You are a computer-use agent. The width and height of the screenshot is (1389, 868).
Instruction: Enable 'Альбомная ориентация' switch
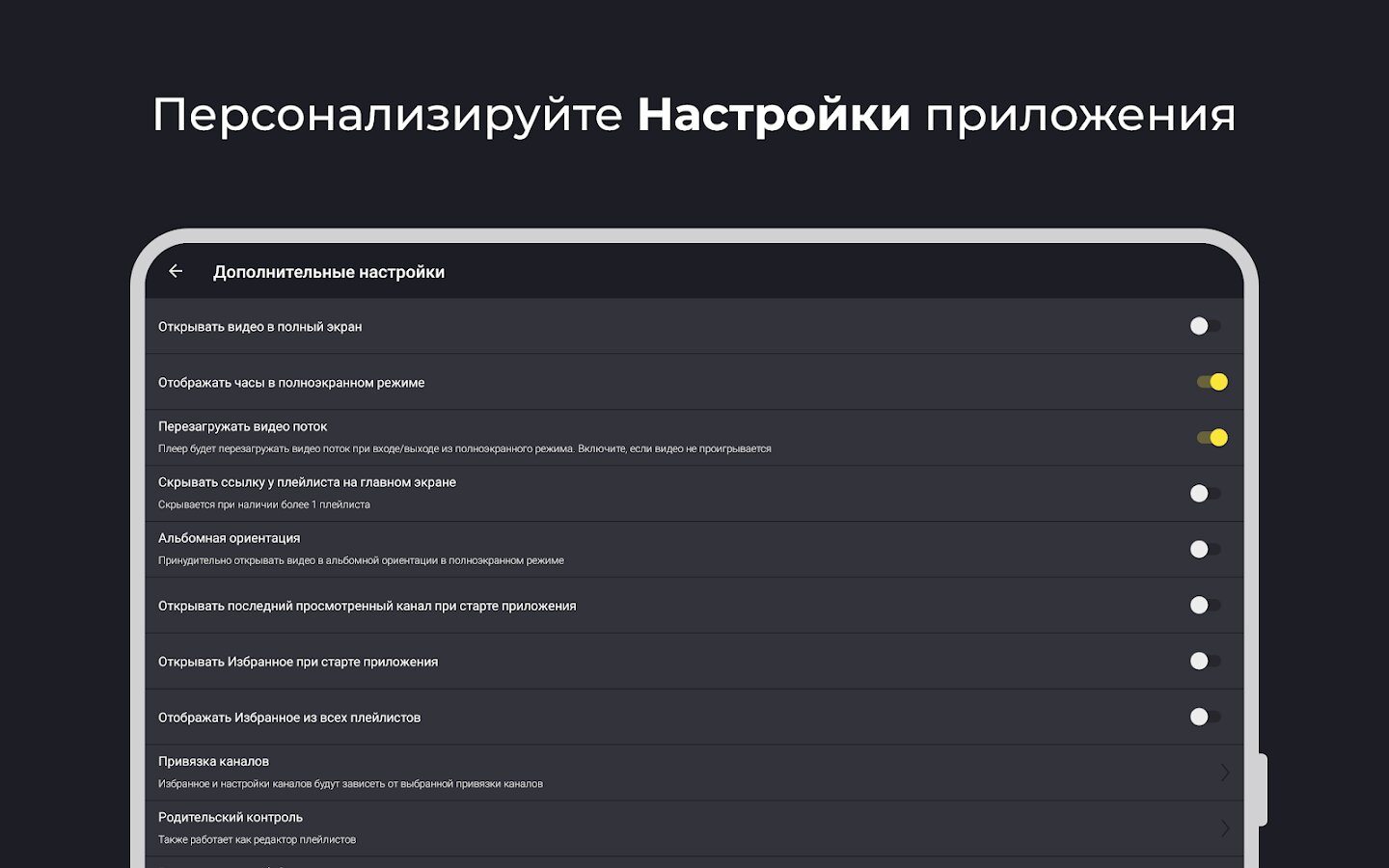pyautogui.click(x=1206, y=550)
